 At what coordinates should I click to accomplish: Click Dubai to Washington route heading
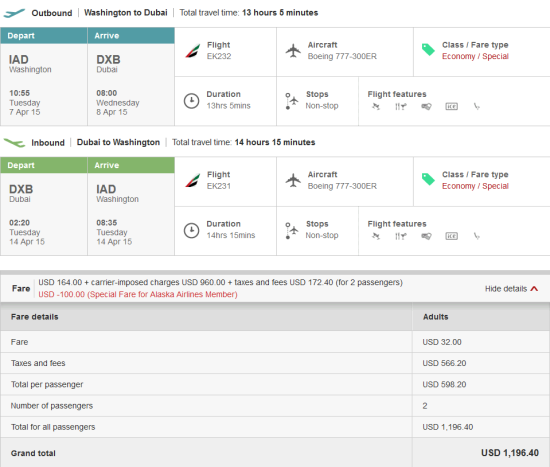(x=118, y=142)
